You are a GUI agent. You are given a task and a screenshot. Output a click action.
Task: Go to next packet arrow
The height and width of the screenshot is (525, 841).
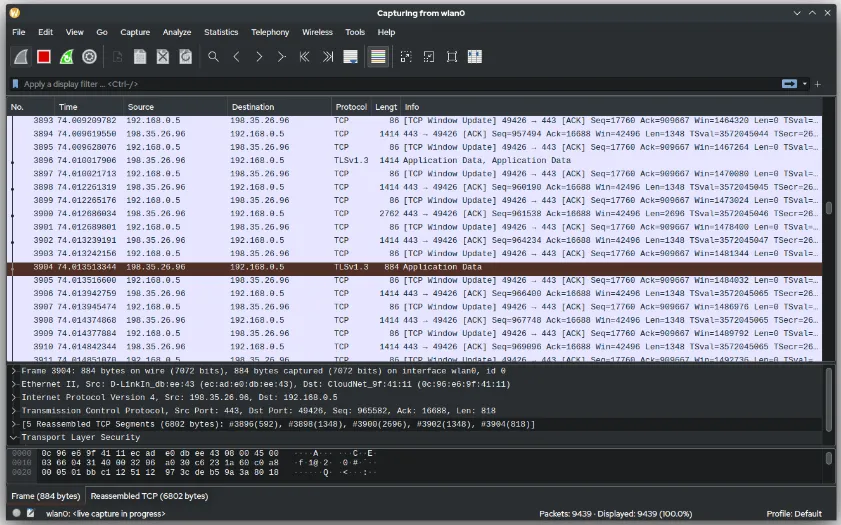[259, 57]
